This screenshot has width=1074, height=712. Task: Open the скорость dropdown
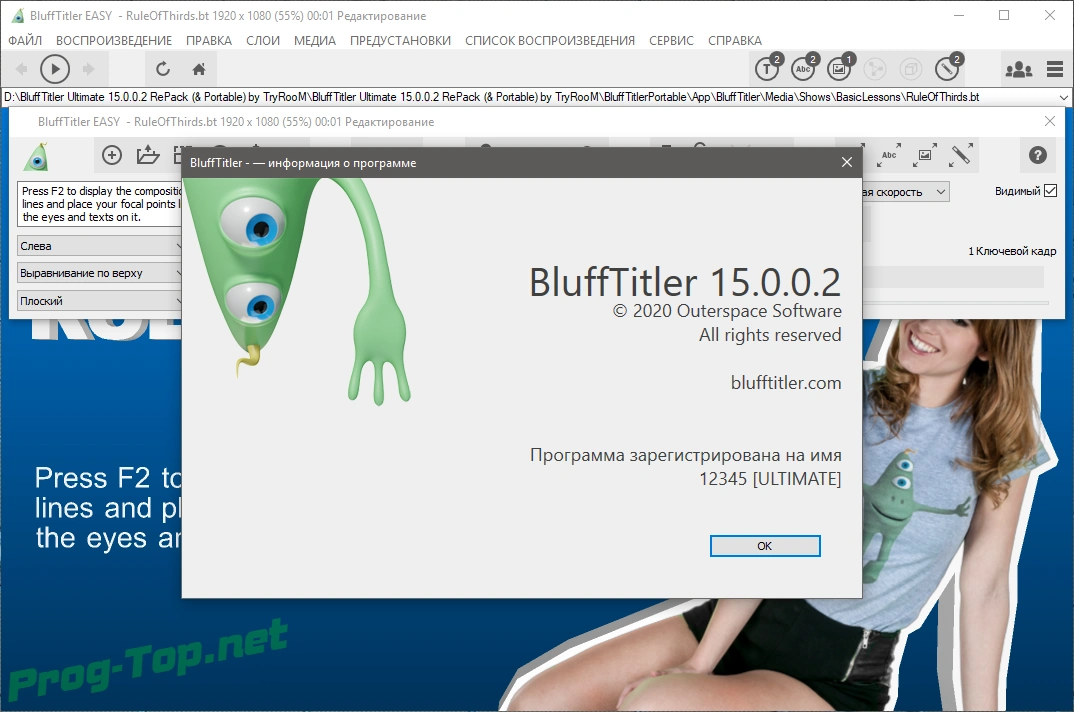click(x=906, y=192)
